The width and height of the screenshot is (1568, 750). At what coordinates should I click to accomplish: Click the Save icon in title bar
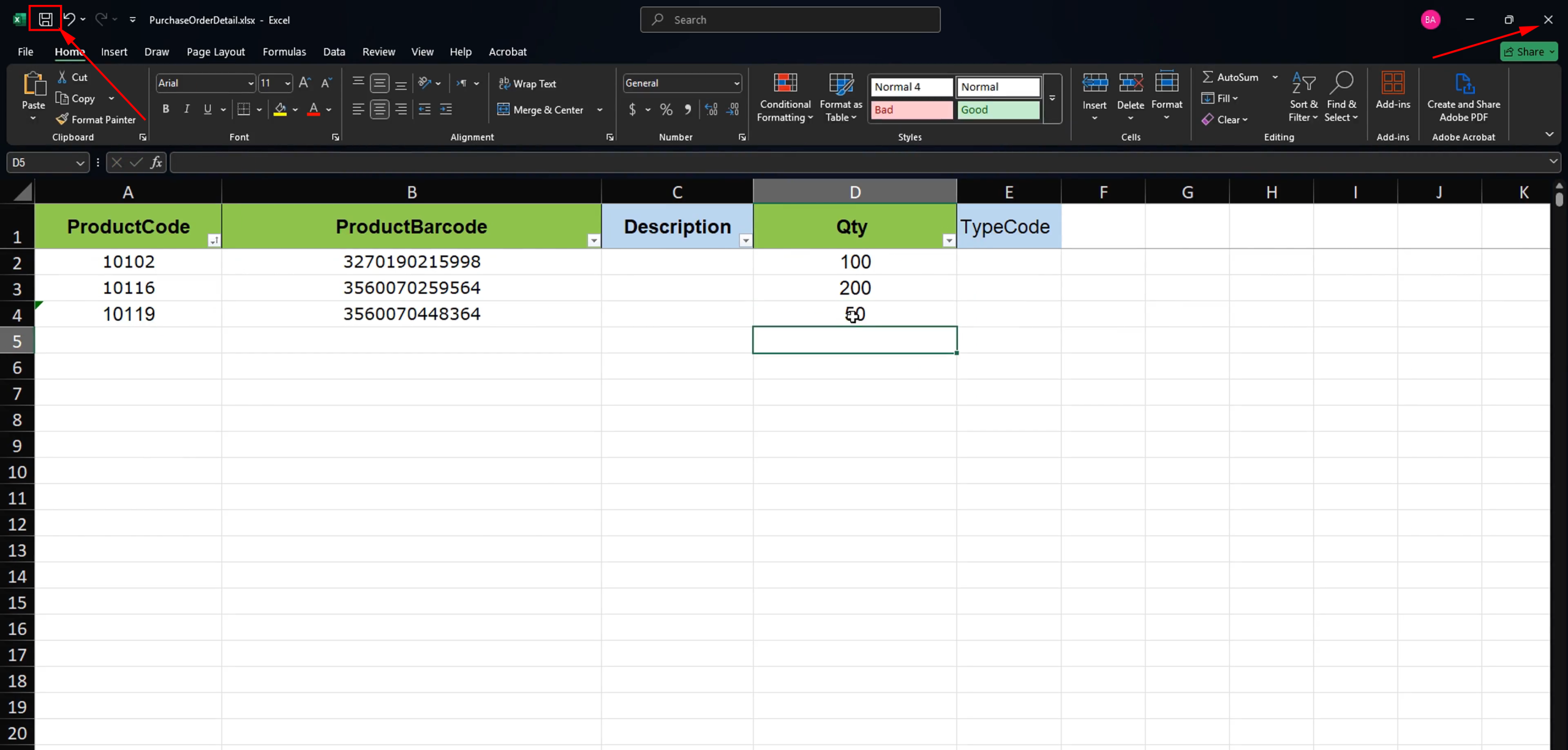[x=45, y=20]
